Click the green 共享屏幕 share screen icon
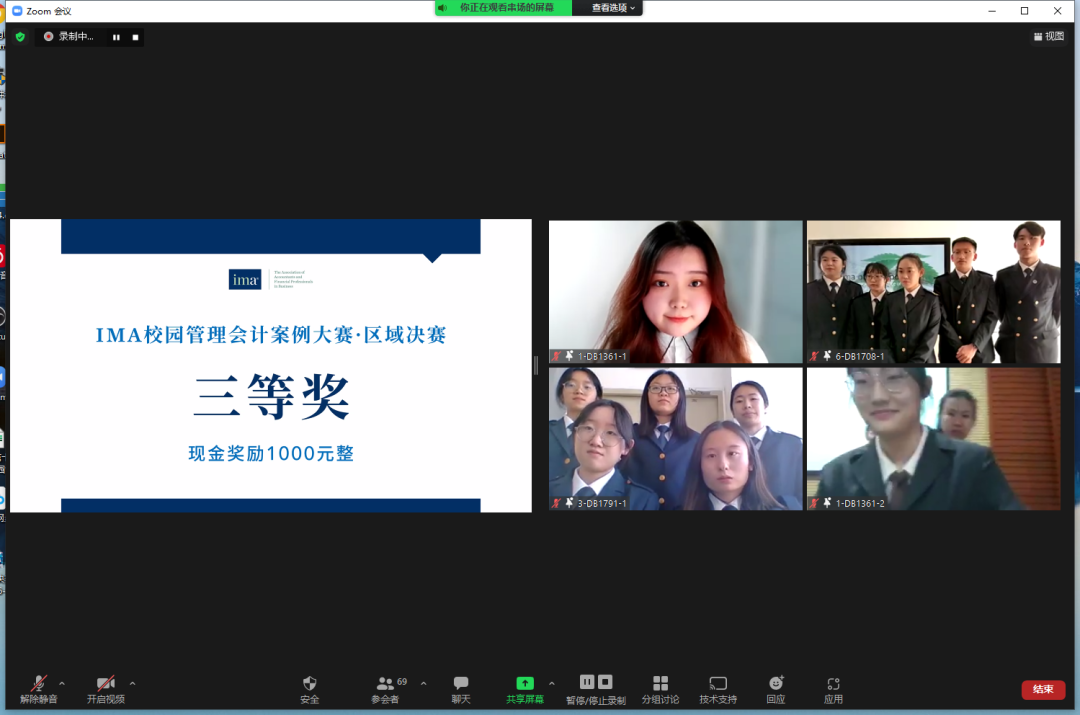Viewport: 1080px width, 715px height. pyautogui.click(x=525, y=683)
